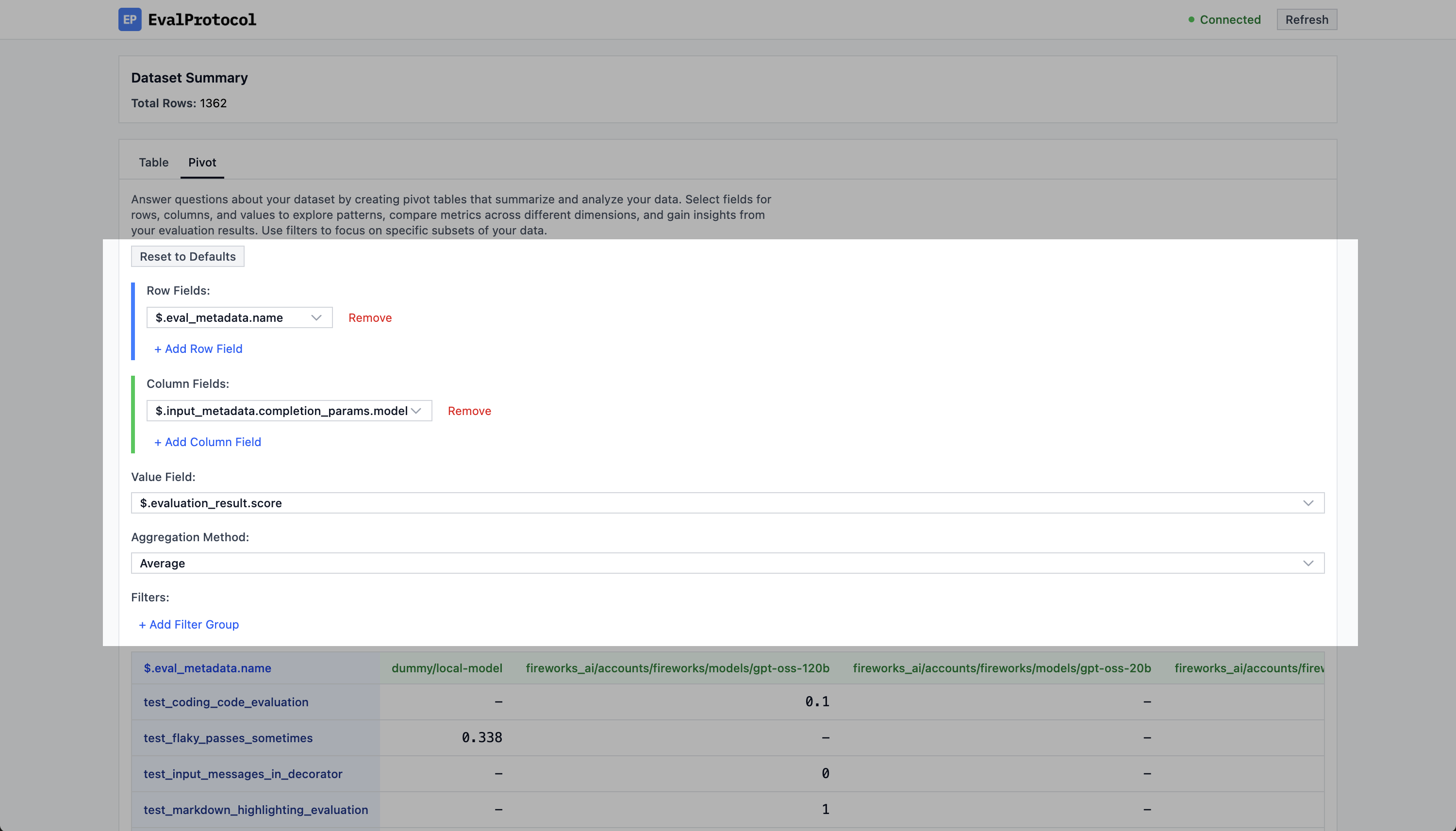Click + Add Row Field

(x=198, y=349)
